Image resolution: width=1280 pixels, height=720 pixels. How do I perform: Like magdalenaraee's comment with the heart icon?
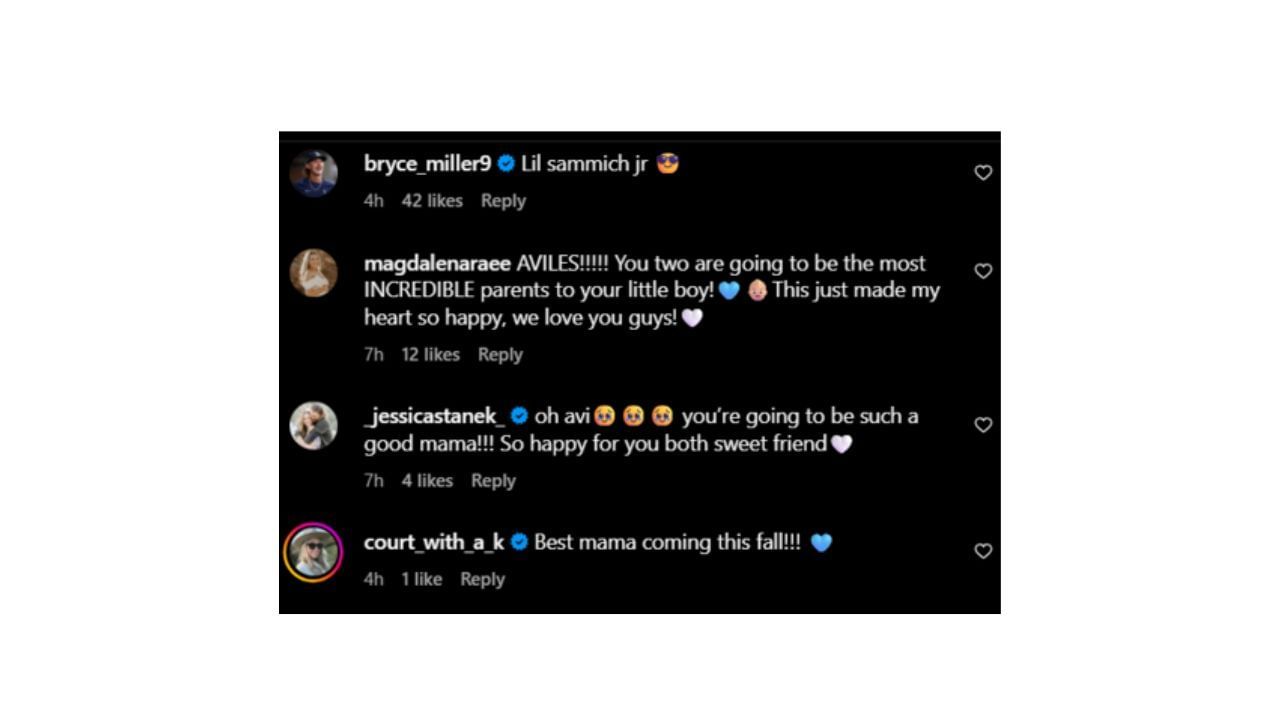click(983, 271)
